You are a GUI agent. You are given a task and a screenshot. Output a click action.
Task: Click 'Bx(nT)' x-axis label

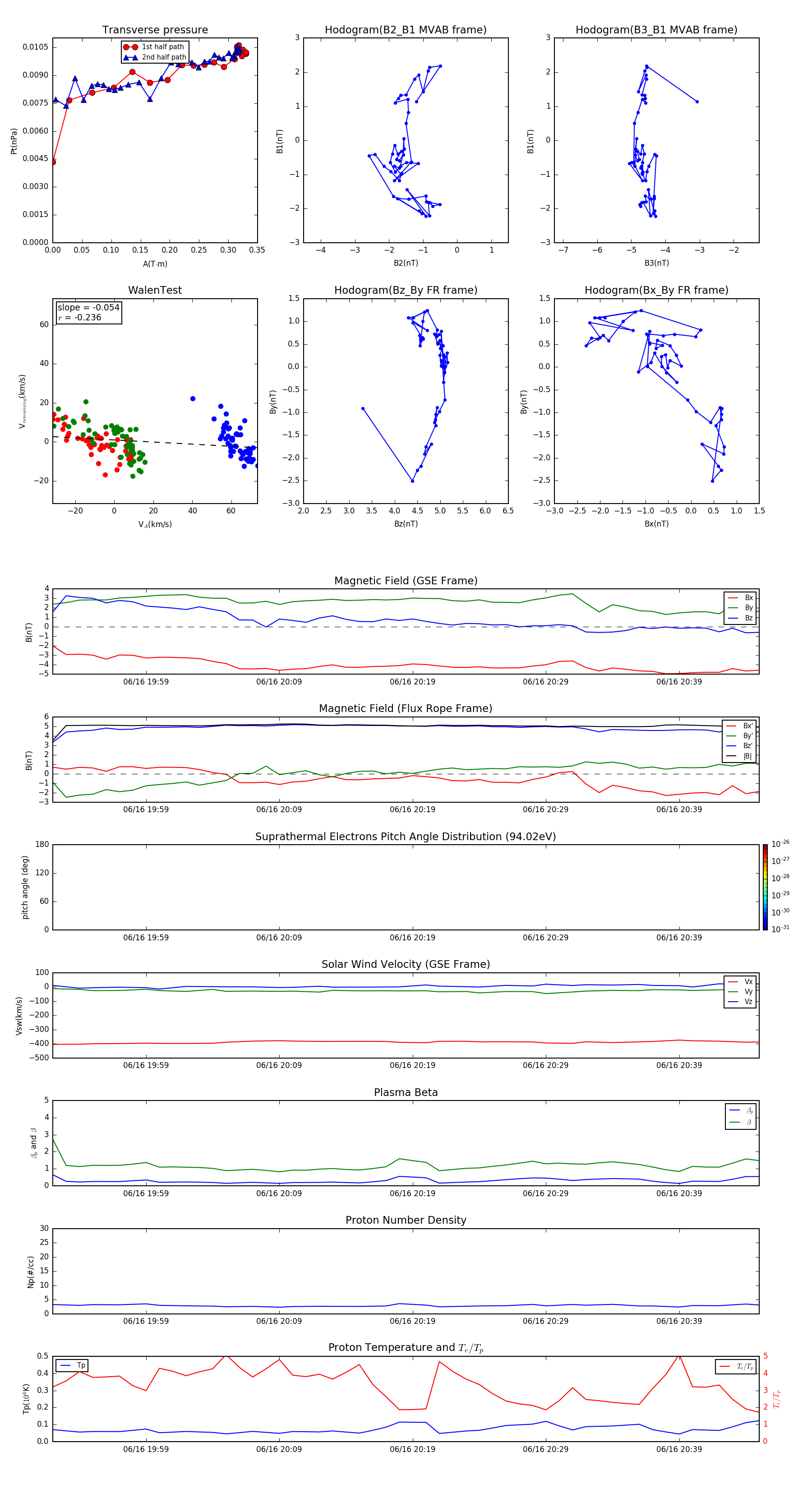[x=656, y=524]
